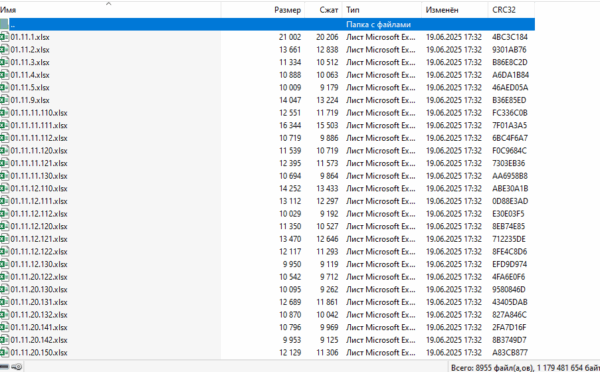
Task: Sort files by the CRC32 column header
Action: click(x=512, y=10)
